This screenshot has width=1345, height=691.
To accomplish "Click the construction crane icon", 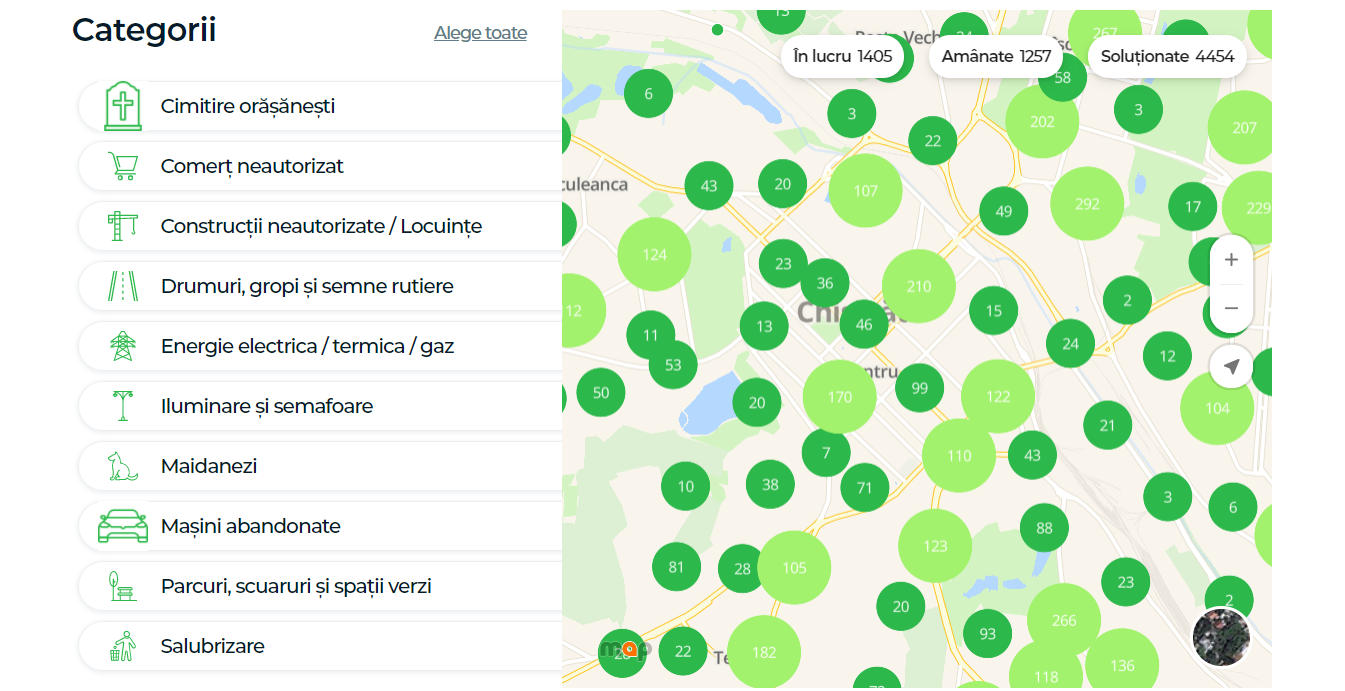I will tap(122, 226).
